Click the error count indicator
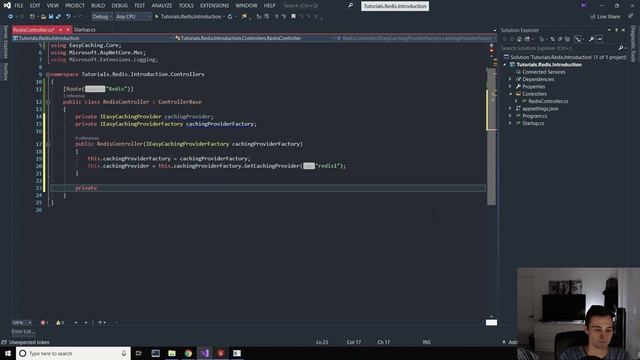The height and width of the screenshot is (360, 640). (44, 322)
